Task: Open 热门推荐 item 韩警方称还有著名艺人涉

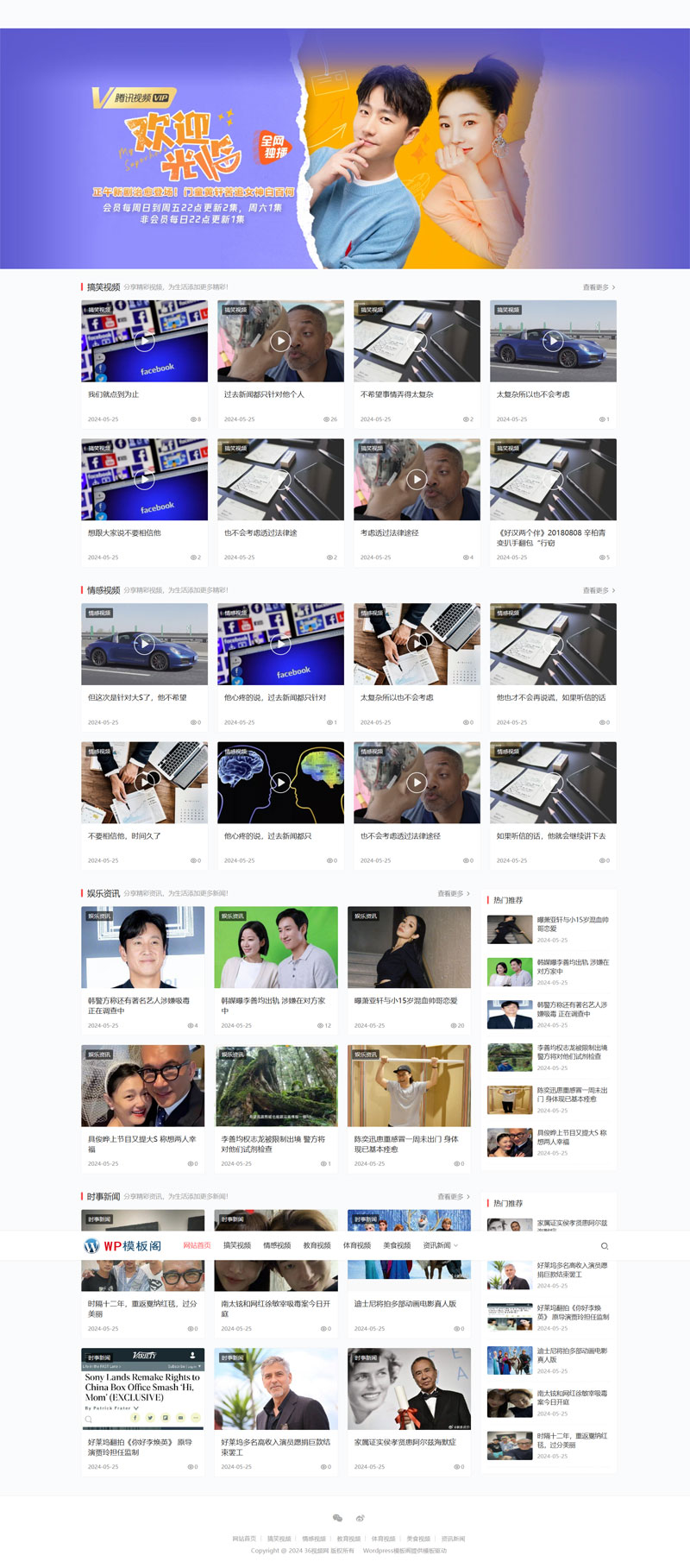Action: 573,1009
